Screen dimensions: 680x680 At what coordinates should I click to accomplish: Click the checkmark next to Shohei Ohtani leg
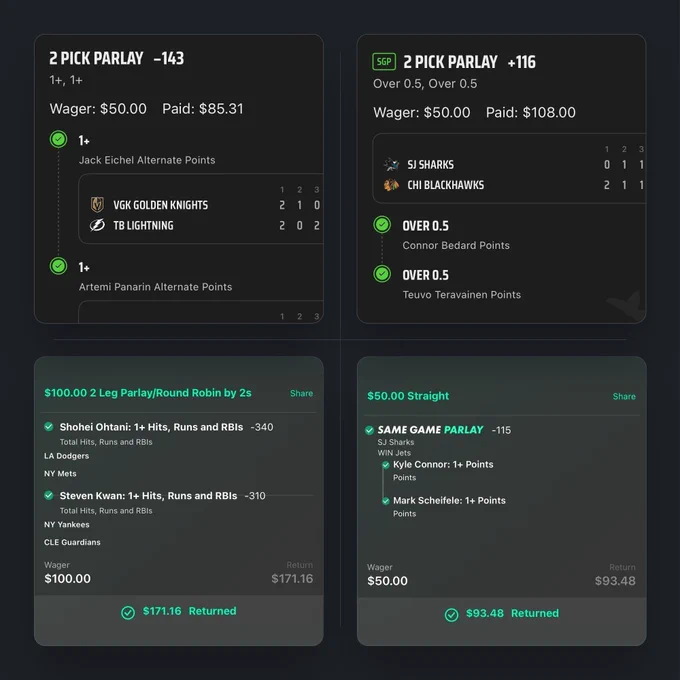coord(49,427)
